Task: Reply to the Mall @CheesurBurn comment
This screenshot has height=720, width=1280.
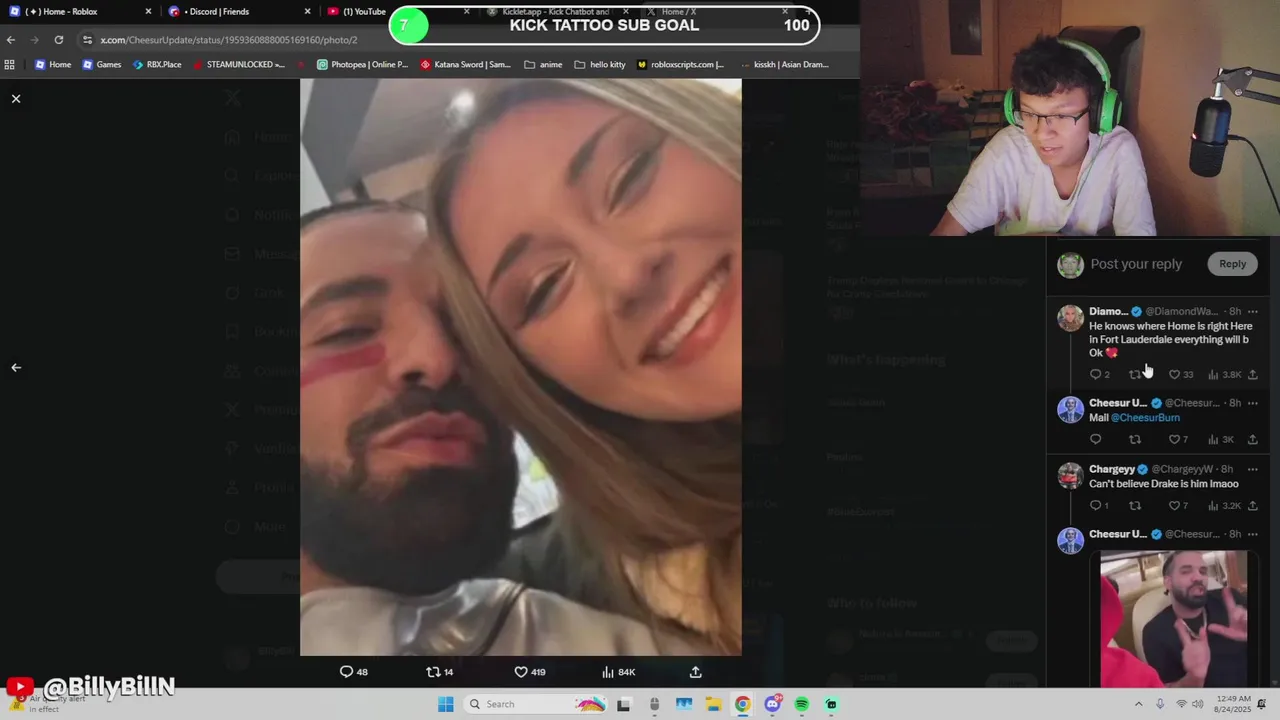Action: click(x=1095, y=439)
